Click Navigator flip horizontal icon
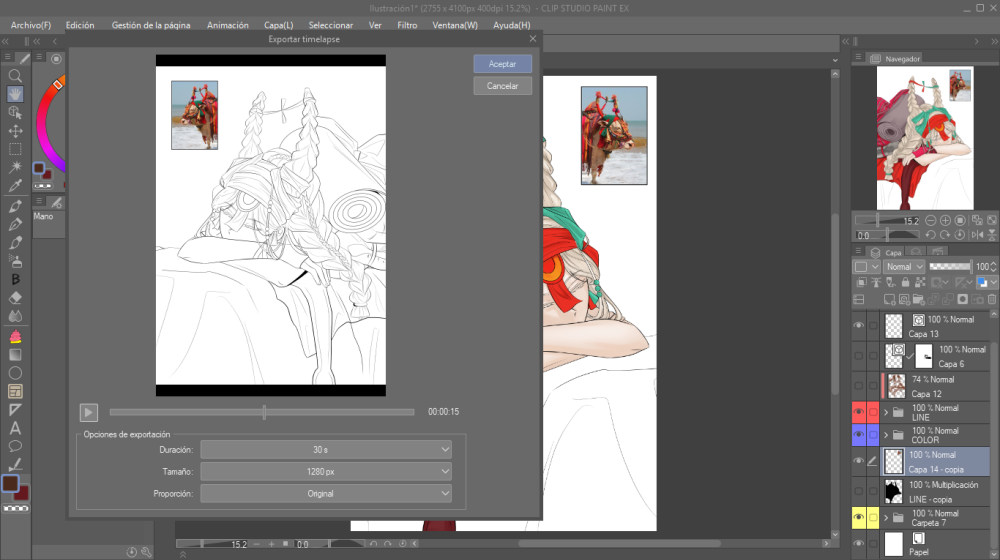This screenshot has width=1000, height=560. [977, 235]
